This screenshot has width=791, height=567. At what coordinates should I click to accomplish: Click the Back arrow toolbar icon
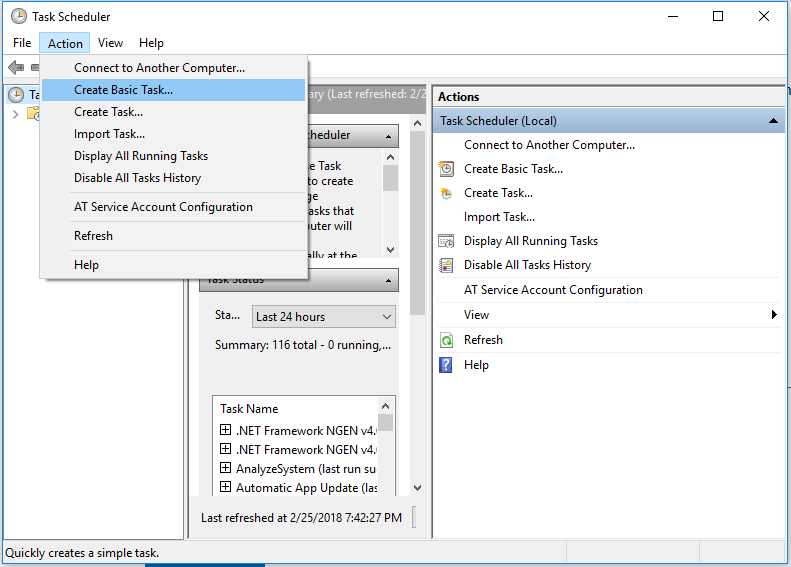[16, 67]
